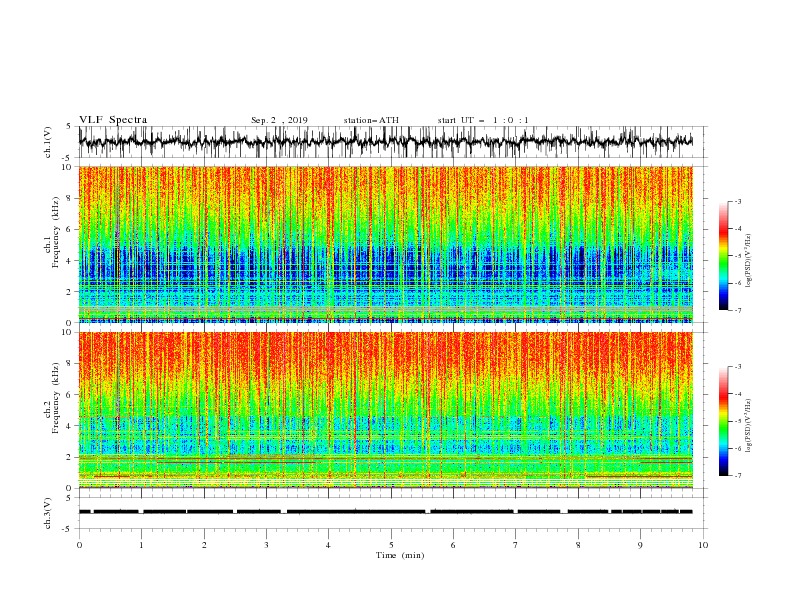The image size is (792, 612).
Task: Click inside the ch.1 spectrogram panel
Action: 385,244
